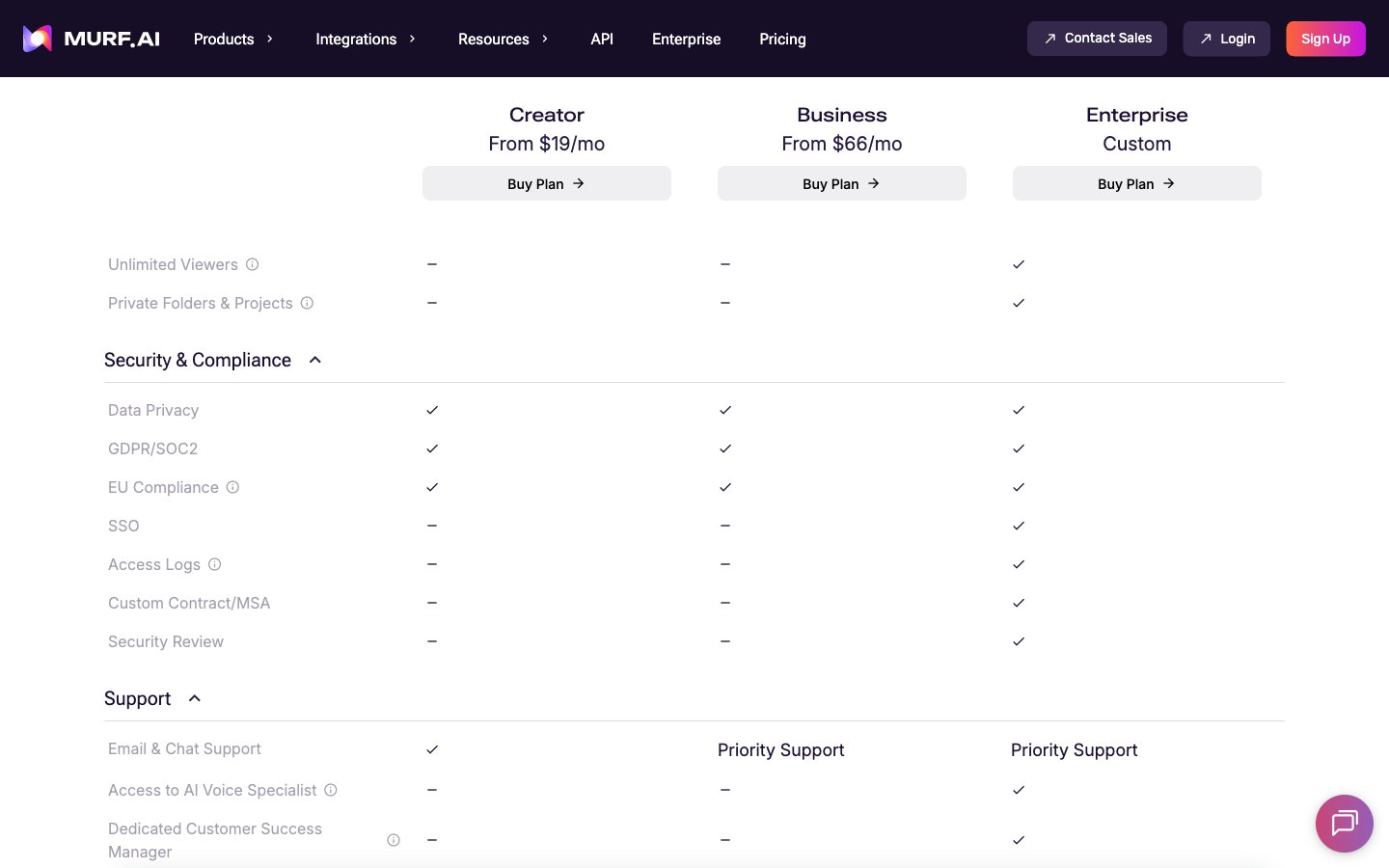Open the API menu item
1389x868 pixels.
(x=602, y=39)
